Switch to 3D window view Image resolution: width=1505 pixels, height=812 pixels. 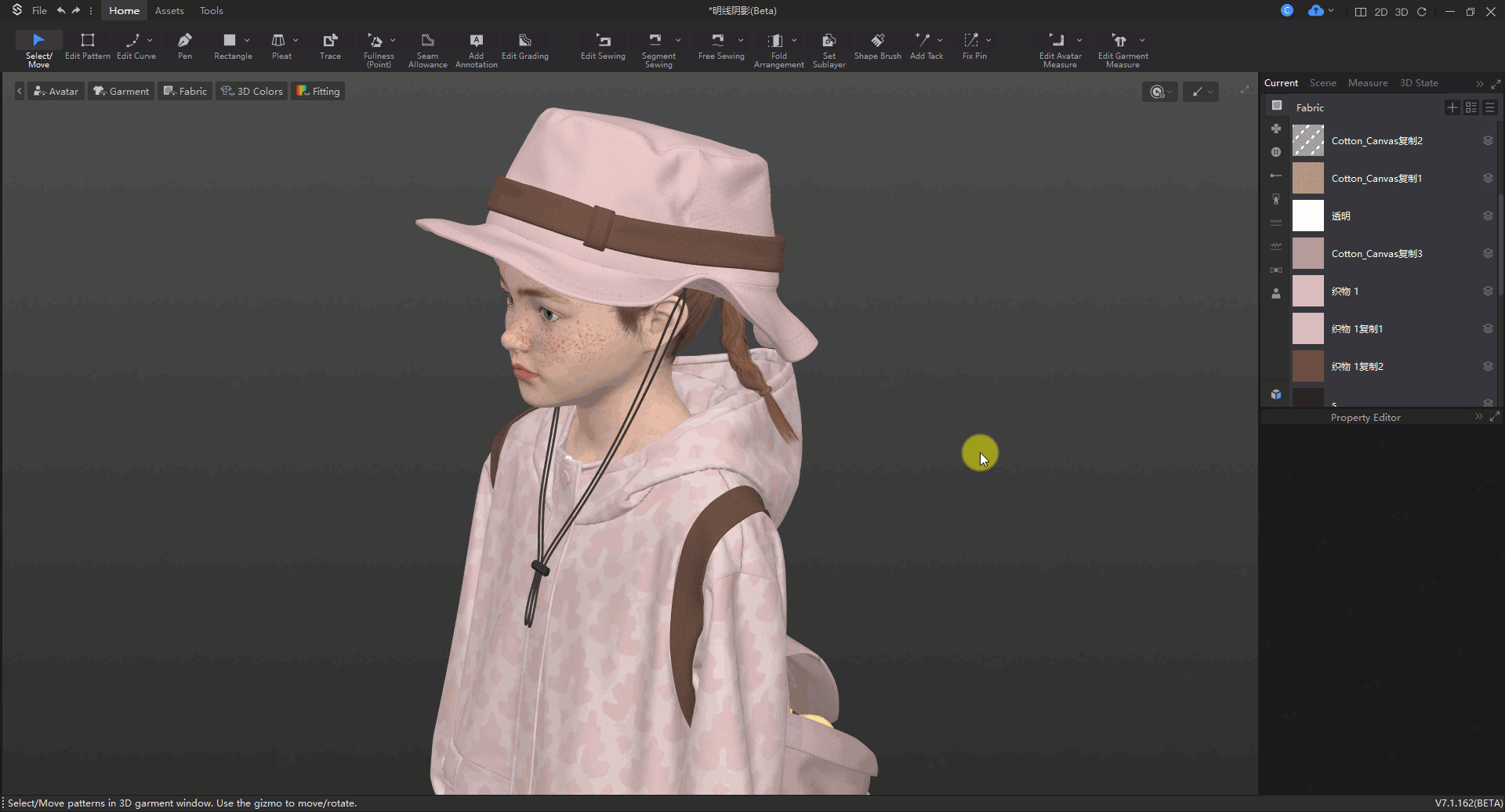tap(1402, 12)
